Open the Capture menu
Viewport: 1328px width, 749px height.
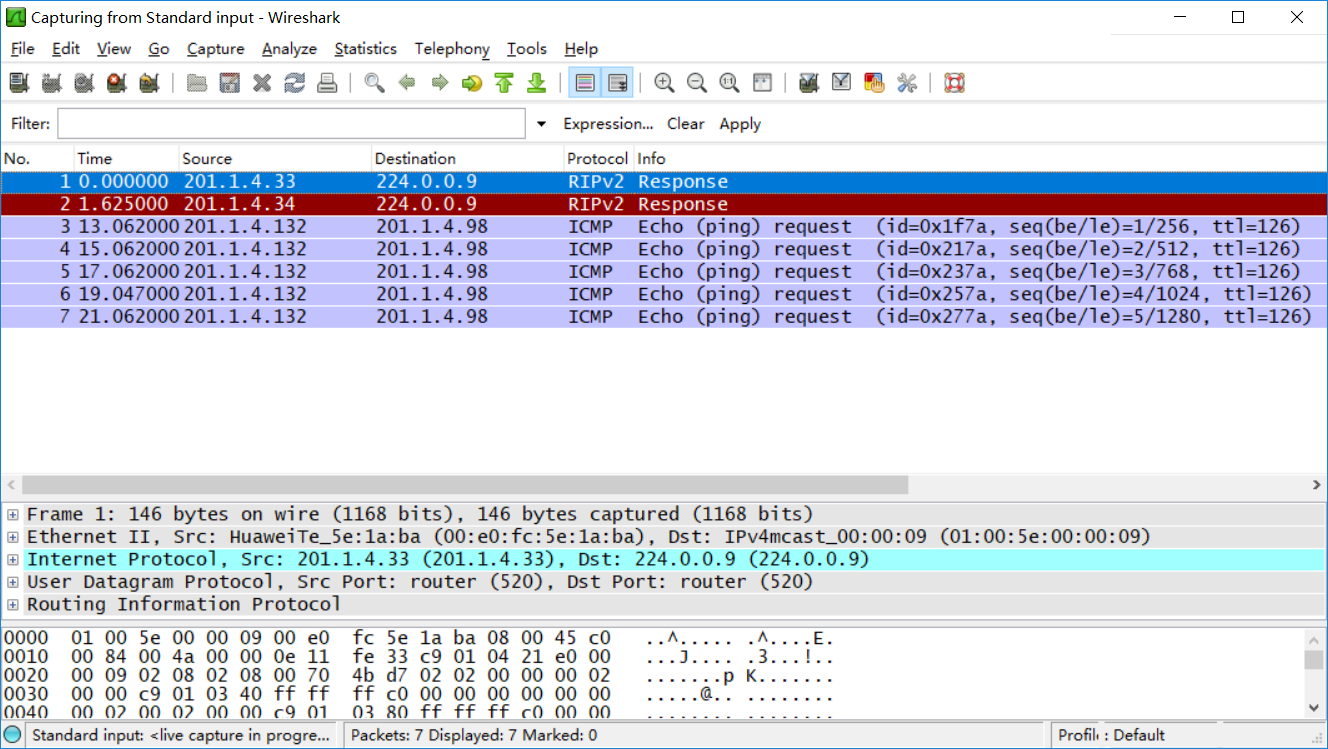click(x=215, y=48)
